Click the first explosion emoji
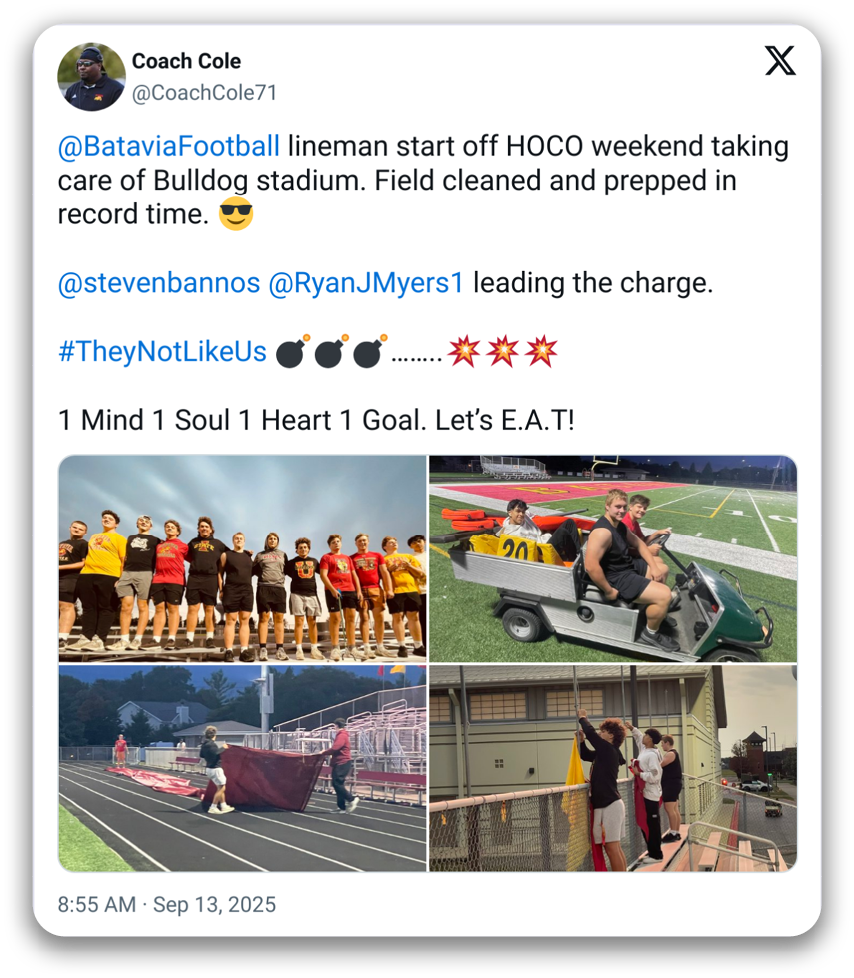This screenshot has height=978, width=854. [464, 352]
